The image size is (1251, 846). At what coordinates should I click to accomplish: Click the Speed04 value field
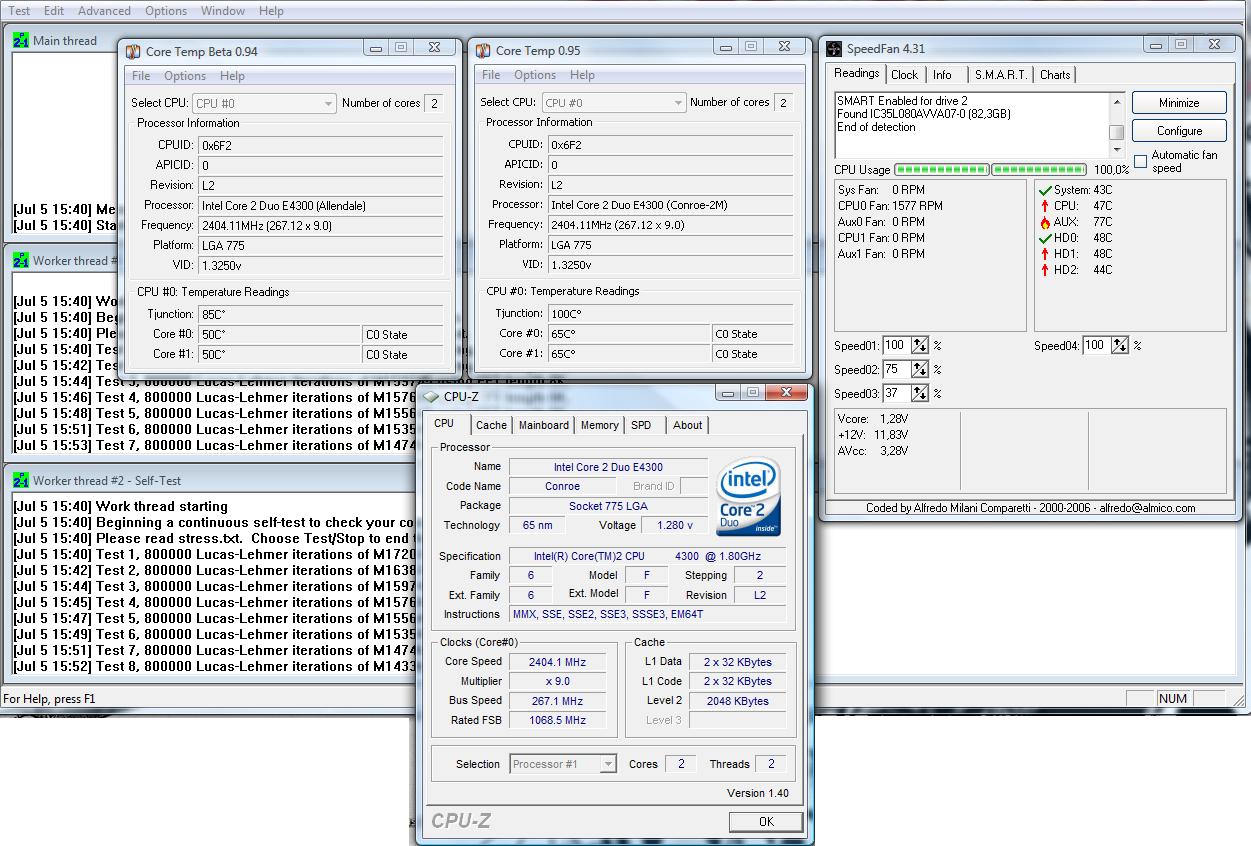coord(1096,345)
